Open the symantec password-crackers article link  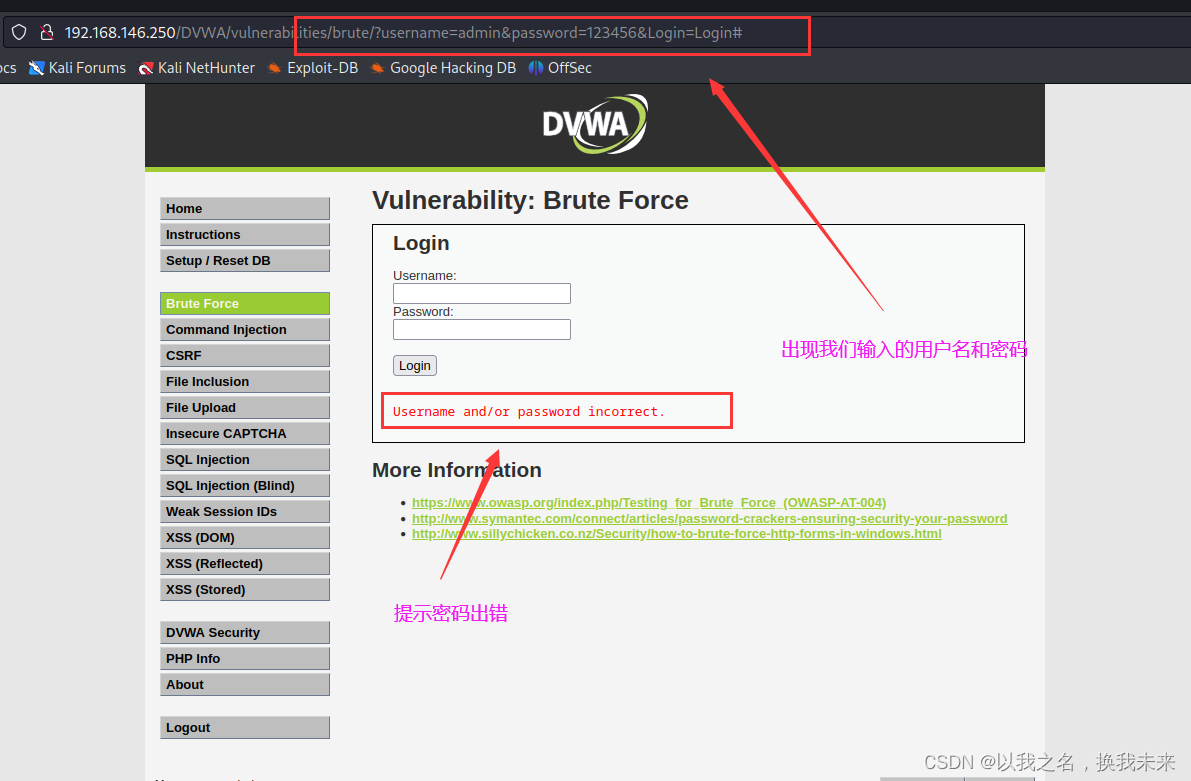709,518
